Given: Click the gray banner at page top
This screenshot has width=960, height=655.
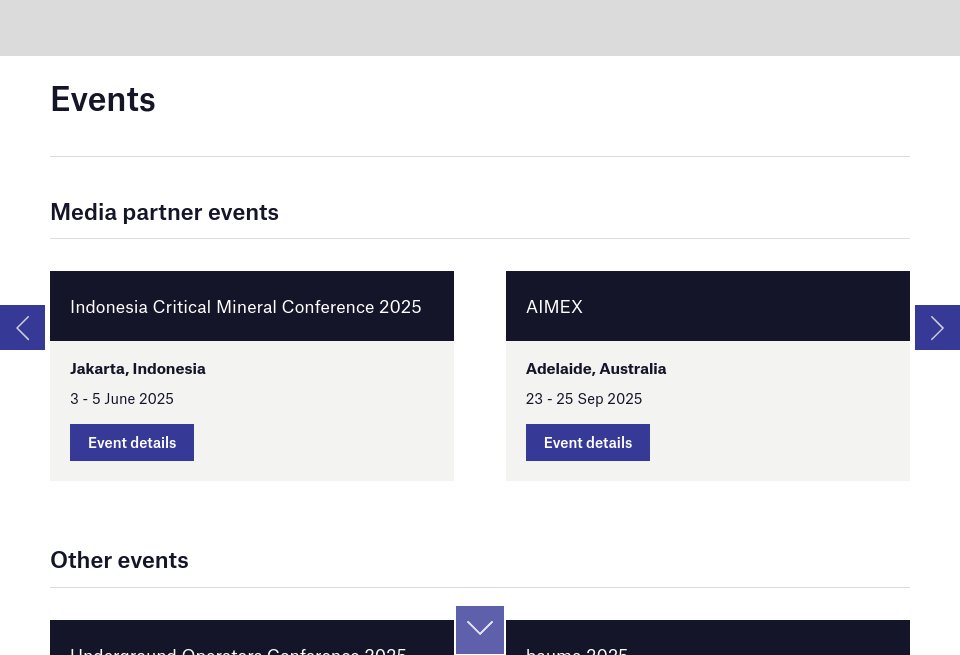Looking at the screenshot, I should pos(480,27).
